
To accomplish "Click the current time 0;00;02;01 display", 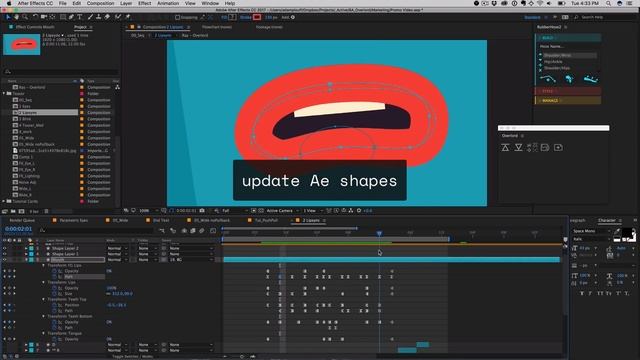I will pyautogui.click(x=18, y=229).
